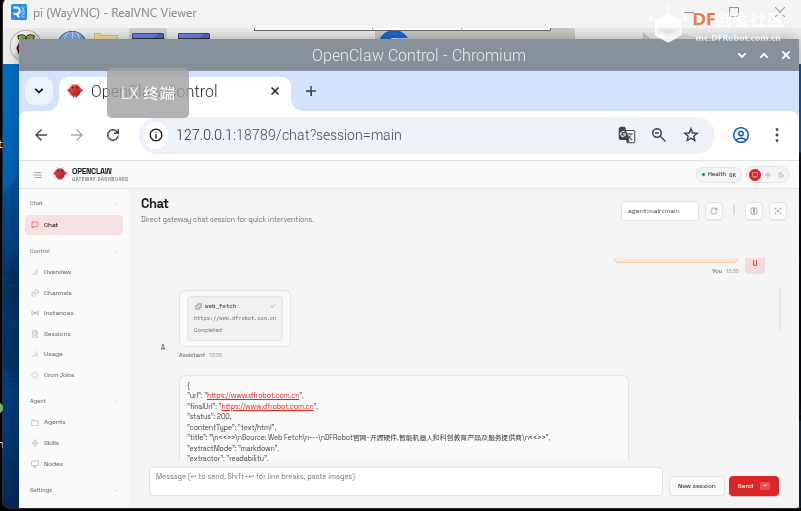Open the agent:main:main session selector
Image resolution: width=801 pixels, height=511 pixels.
click(659, 211)
